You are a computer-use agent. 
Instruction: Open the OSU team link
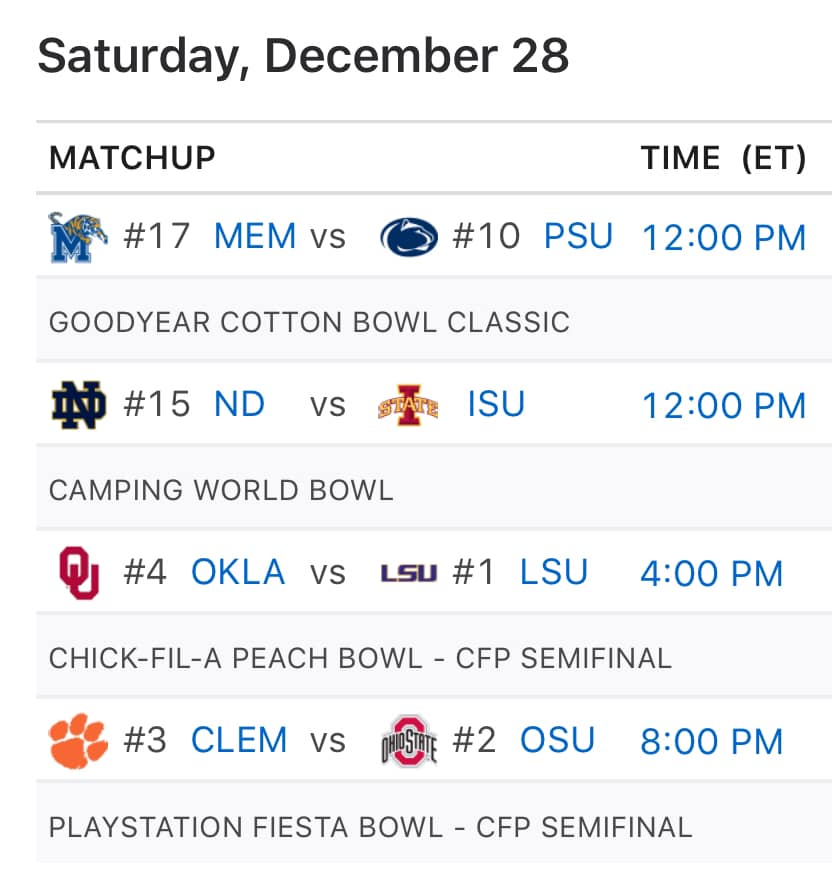point(557,741)
